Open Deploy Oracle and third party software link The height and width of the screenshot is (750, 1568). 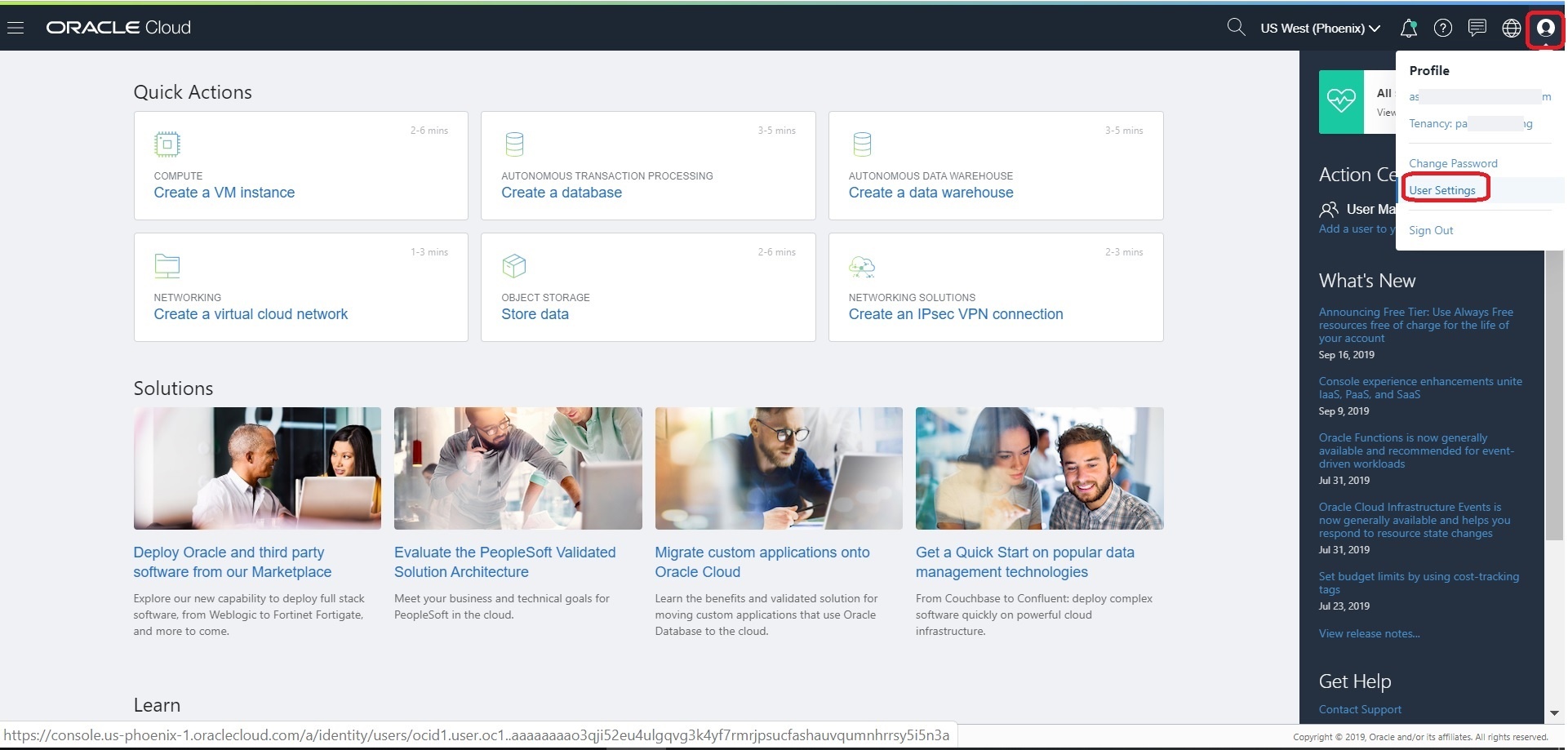coord(233,562)
